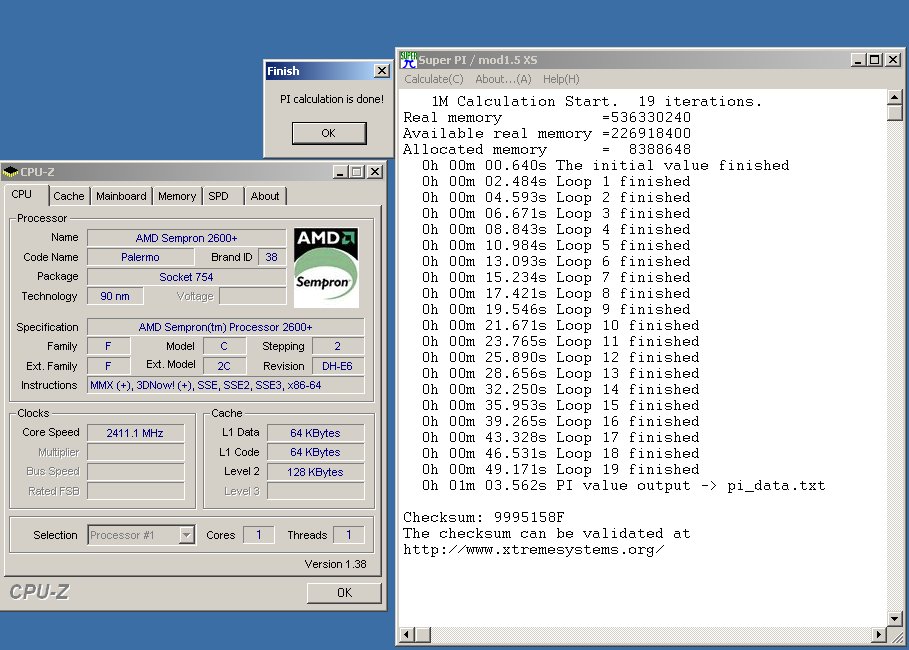Click the Stepping value '2'
This screenshot has height=650, width=909.
(x=338, y=346)
